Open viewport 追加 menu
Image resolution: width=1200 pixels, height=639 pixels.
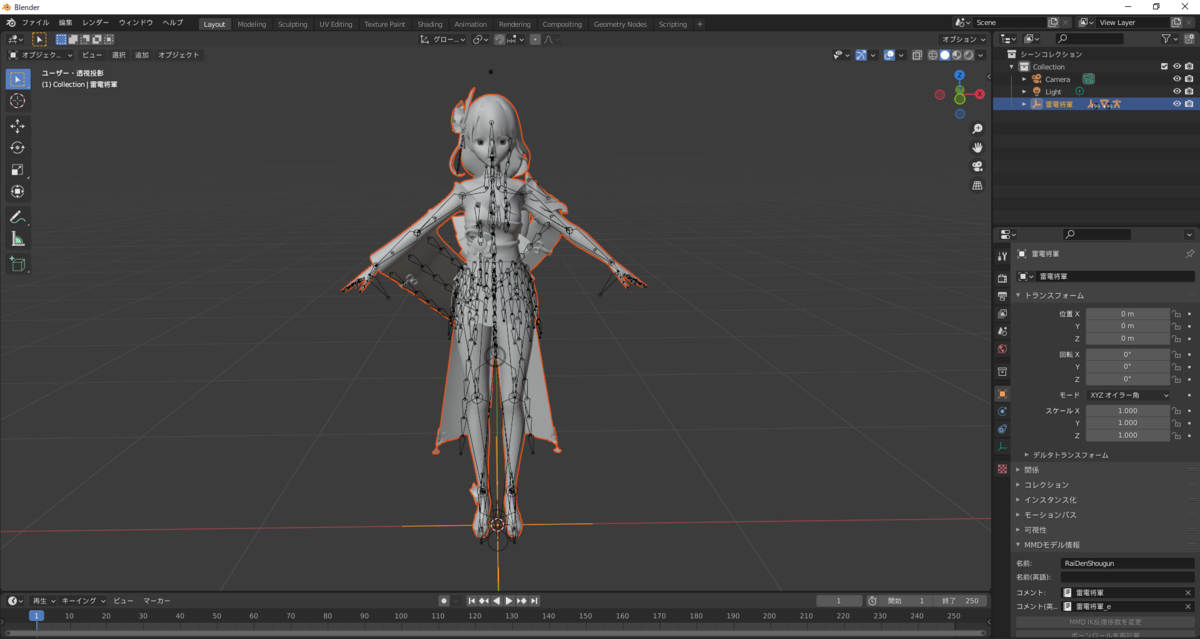[x=142, y=55]
